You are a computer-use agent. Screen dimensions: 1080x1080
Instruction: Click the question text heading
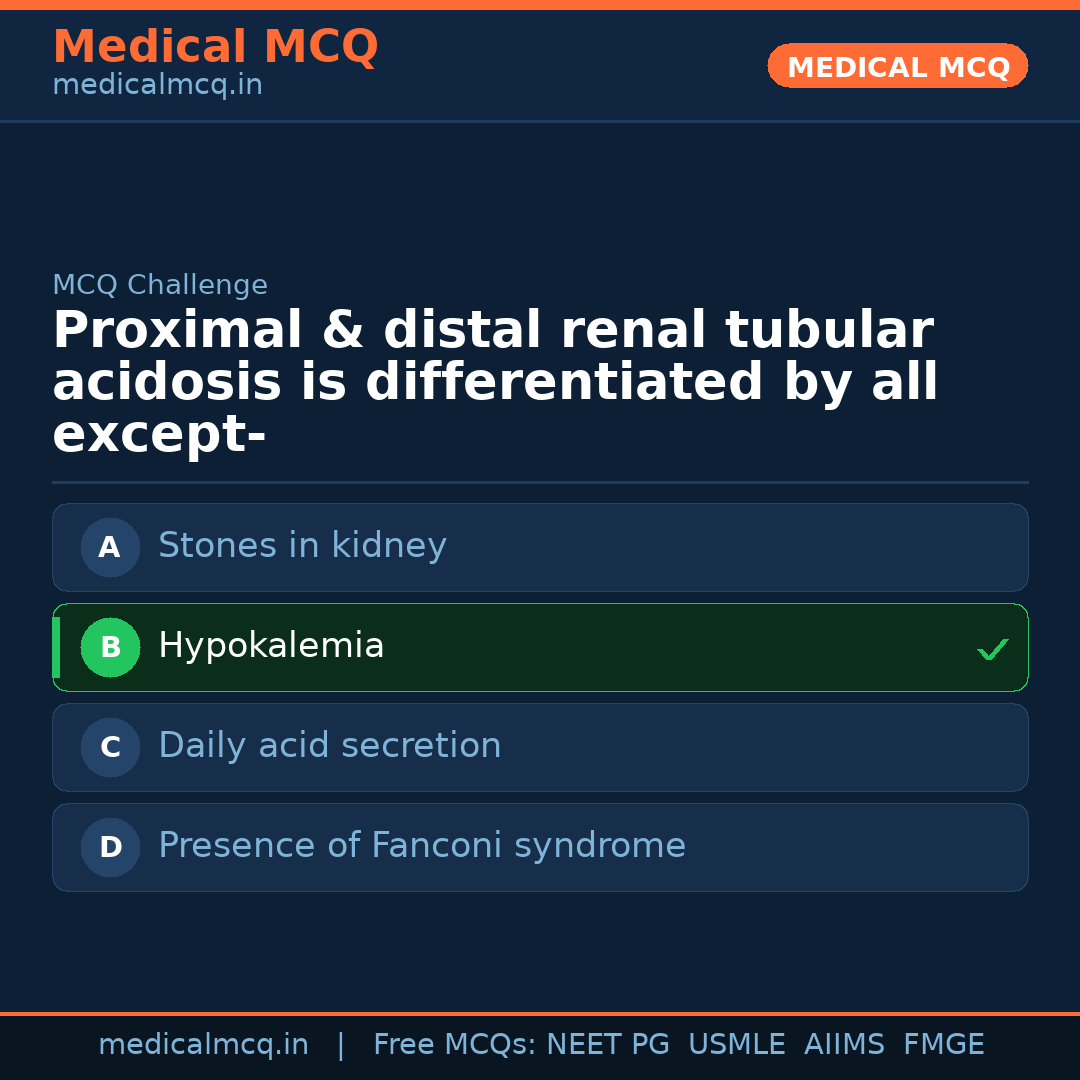[495, 383]
